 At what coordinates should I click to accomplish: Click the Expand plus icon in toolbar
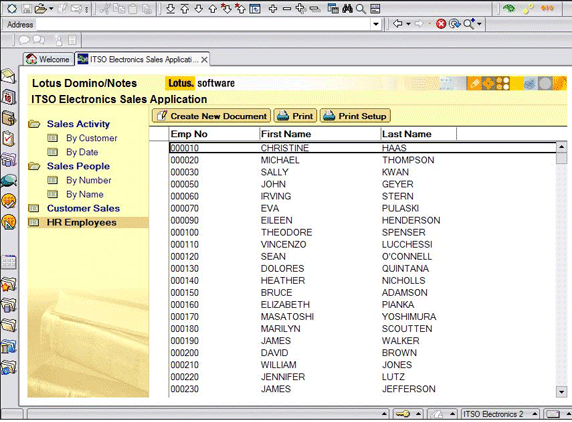(273, 8)
